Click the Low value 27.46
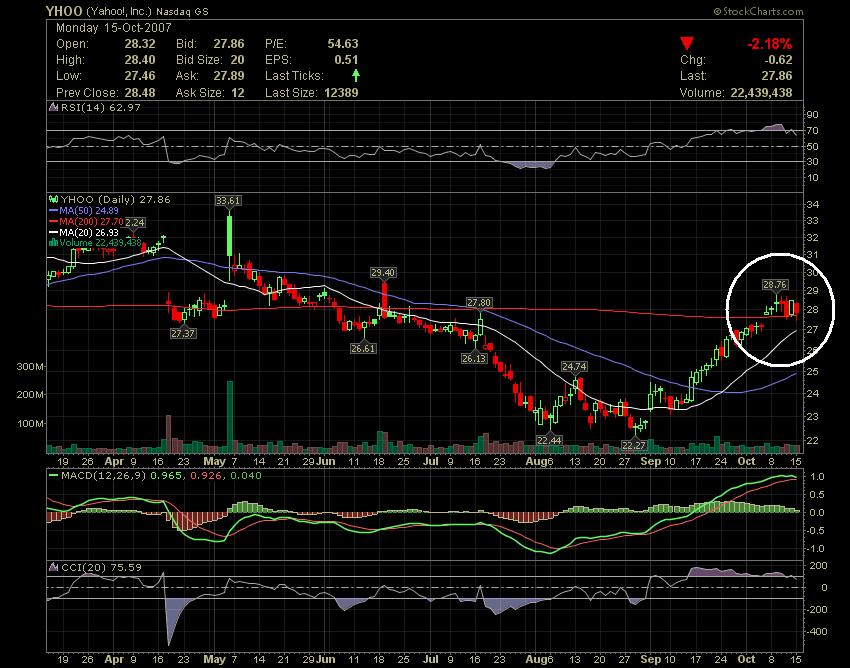 140,75
